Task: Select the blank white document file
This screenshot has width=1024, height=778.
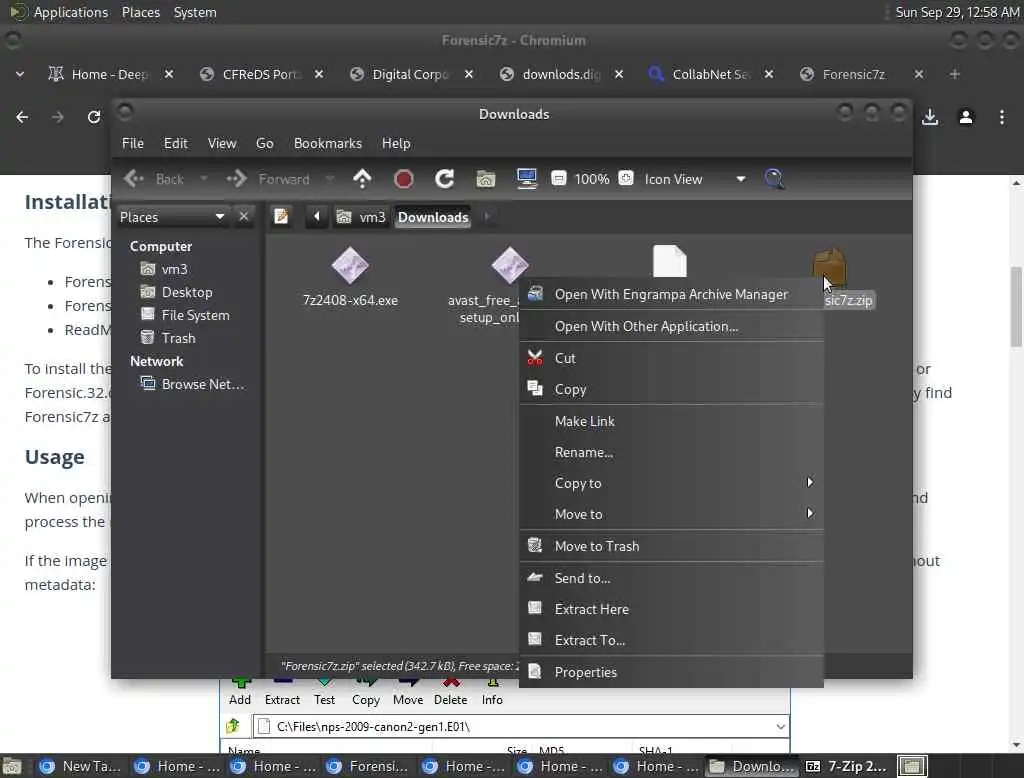Action: [x=669, y=261]
